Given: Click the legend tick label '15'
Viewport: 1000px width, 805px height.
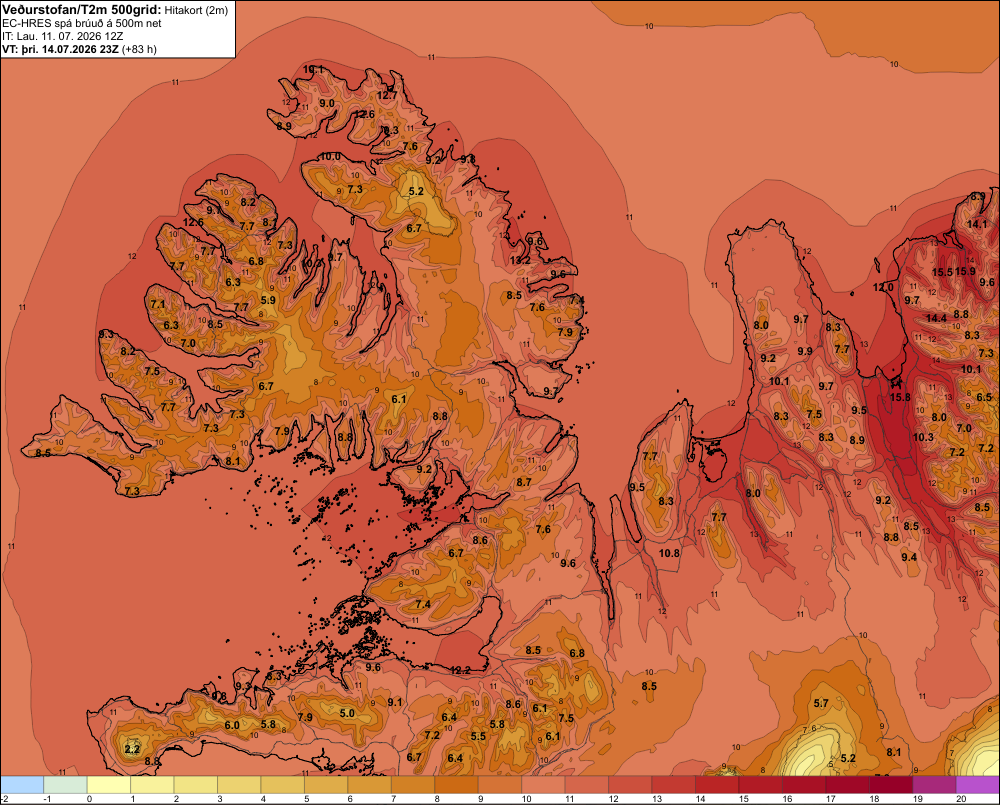Looking at the screenshot, I should coord(744,799).
